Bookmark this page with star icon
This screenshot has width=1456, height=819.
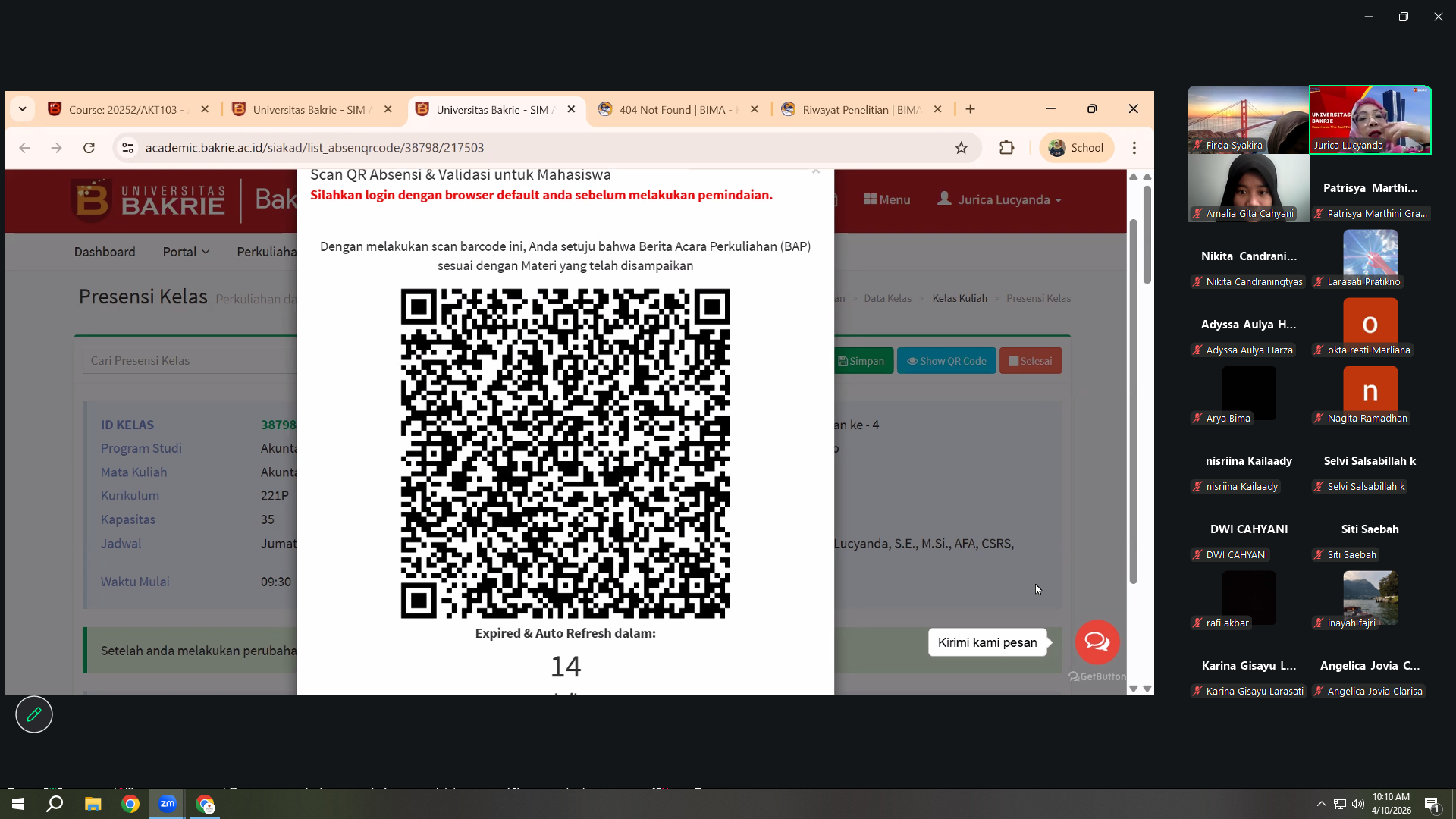[x=962, y=148]
